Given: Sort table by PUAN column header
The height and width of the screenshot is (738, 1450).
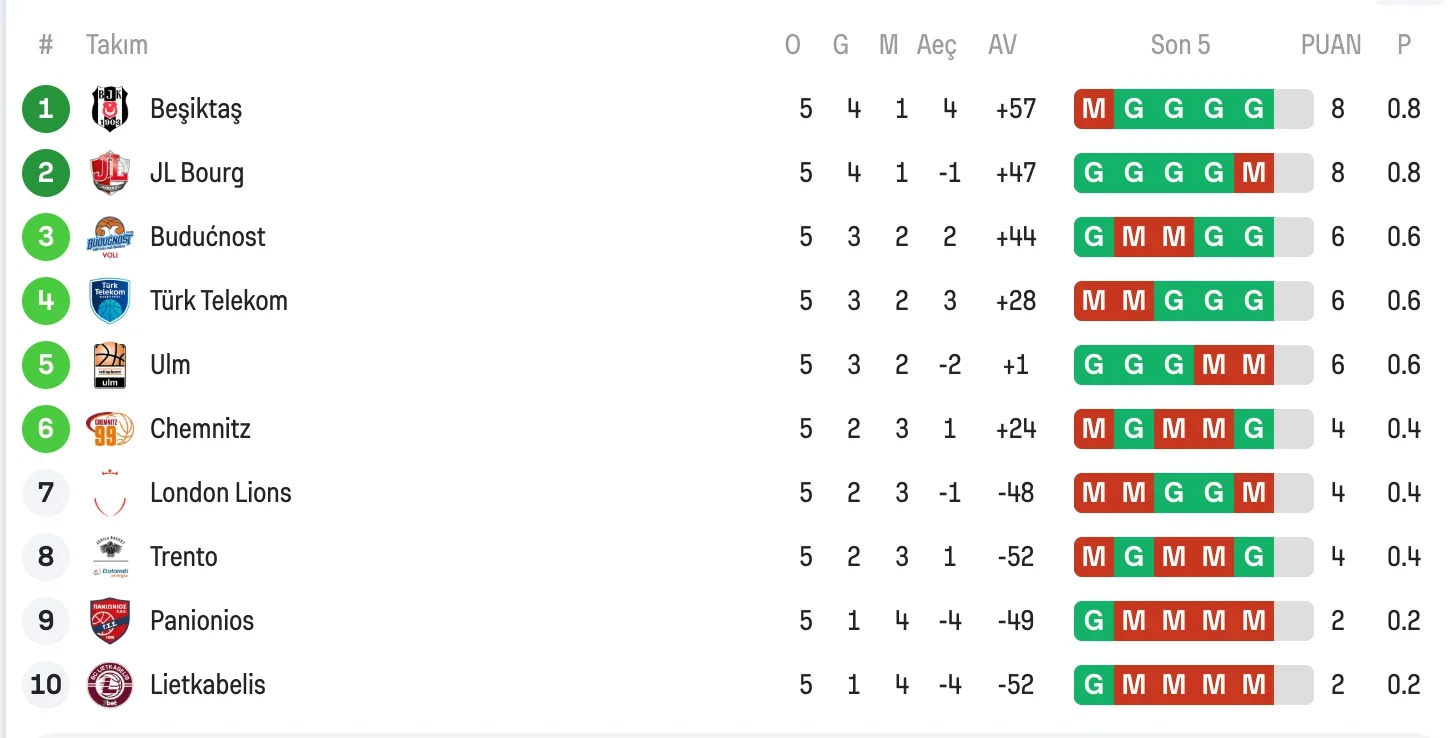Looking at the screenshot, I should tap(1331, 45).
